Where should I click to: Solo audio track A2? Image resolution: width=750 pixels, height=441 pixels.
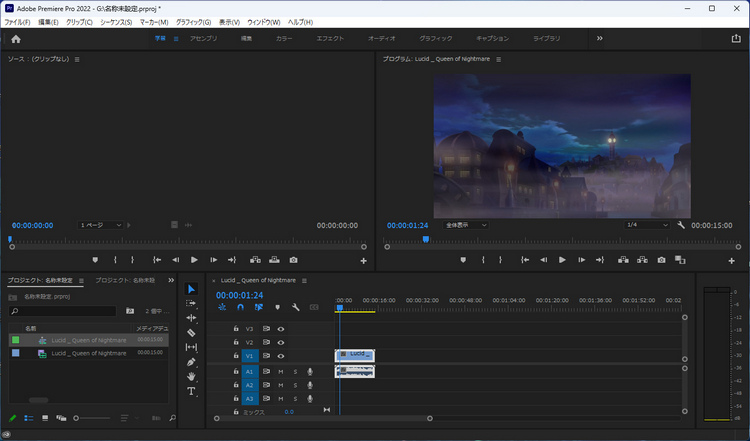click(x=295, y=385)
